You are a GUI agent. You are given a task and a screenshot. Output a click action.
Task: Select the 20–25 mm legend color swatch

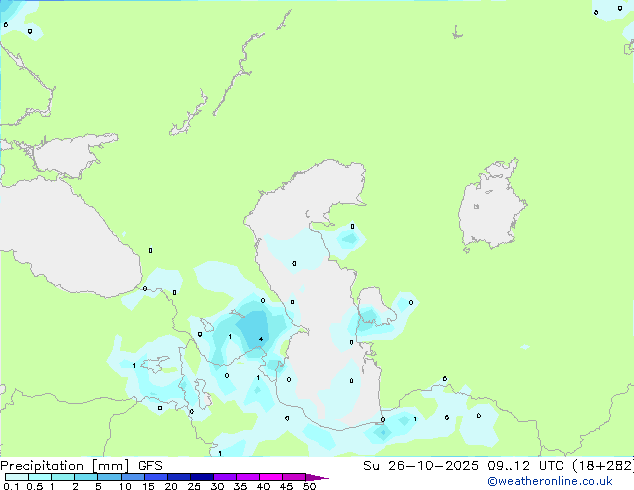178,477
